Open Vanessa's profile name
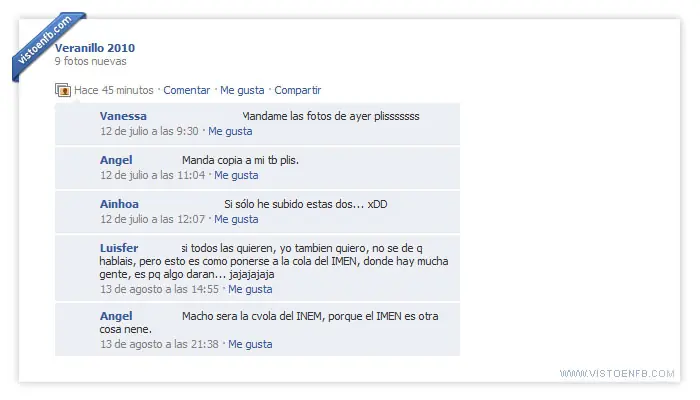The height and width of the screenshot is (400, 700). click(x=123, y=116)
